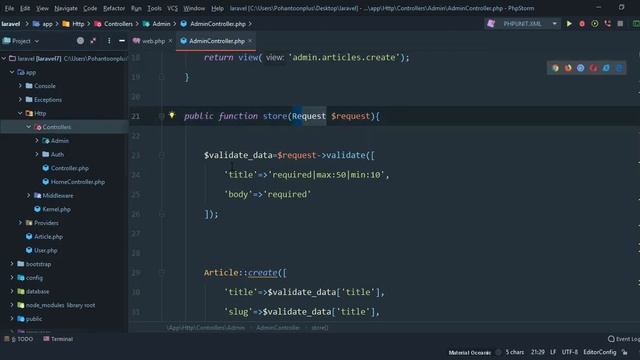This screenshot has width=640, height=360.
Task: Collapse the app folder arrow
Action: 12,72
